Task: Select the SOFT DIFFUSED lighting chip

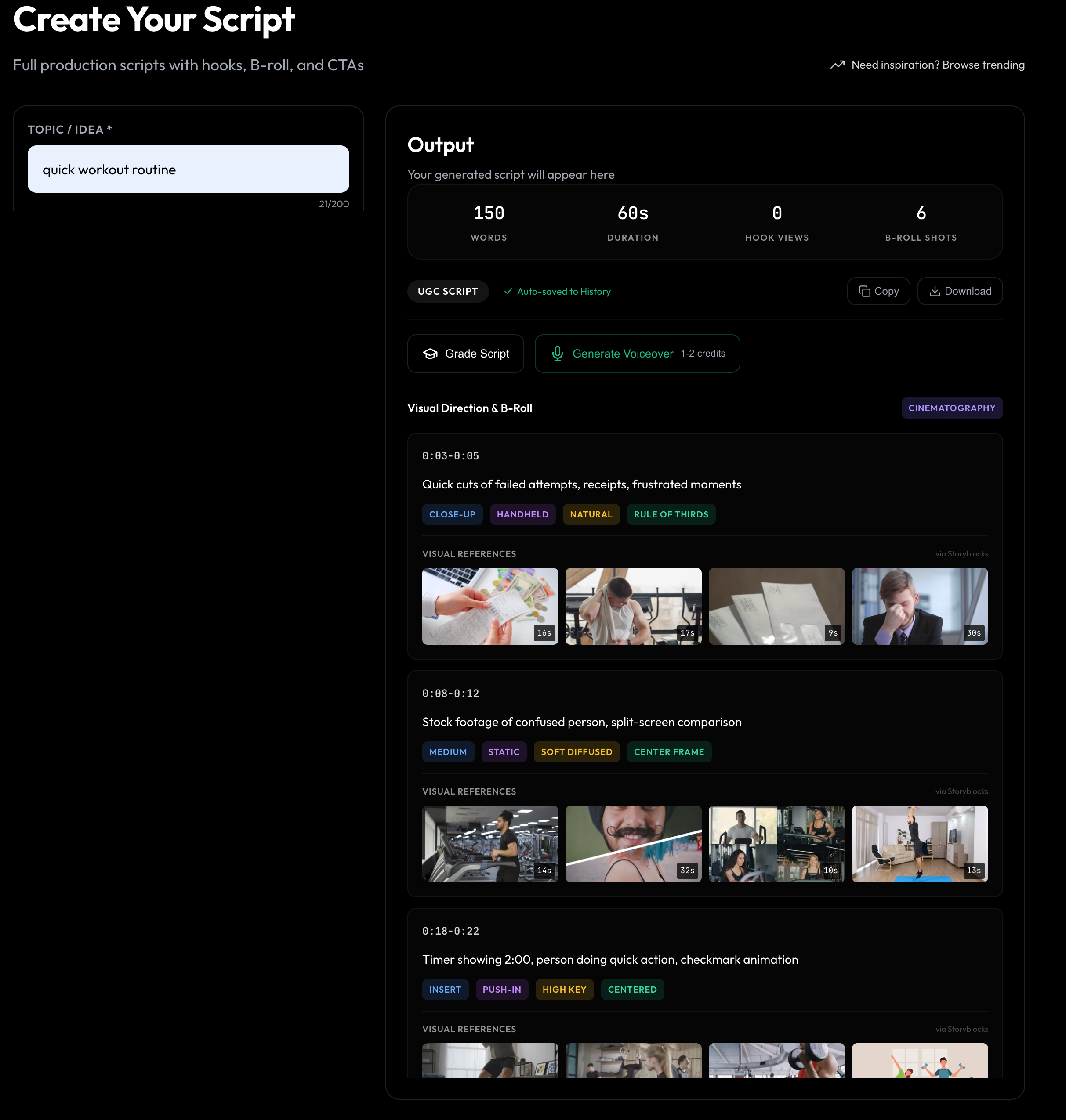Action: click(x=576, y=751)
